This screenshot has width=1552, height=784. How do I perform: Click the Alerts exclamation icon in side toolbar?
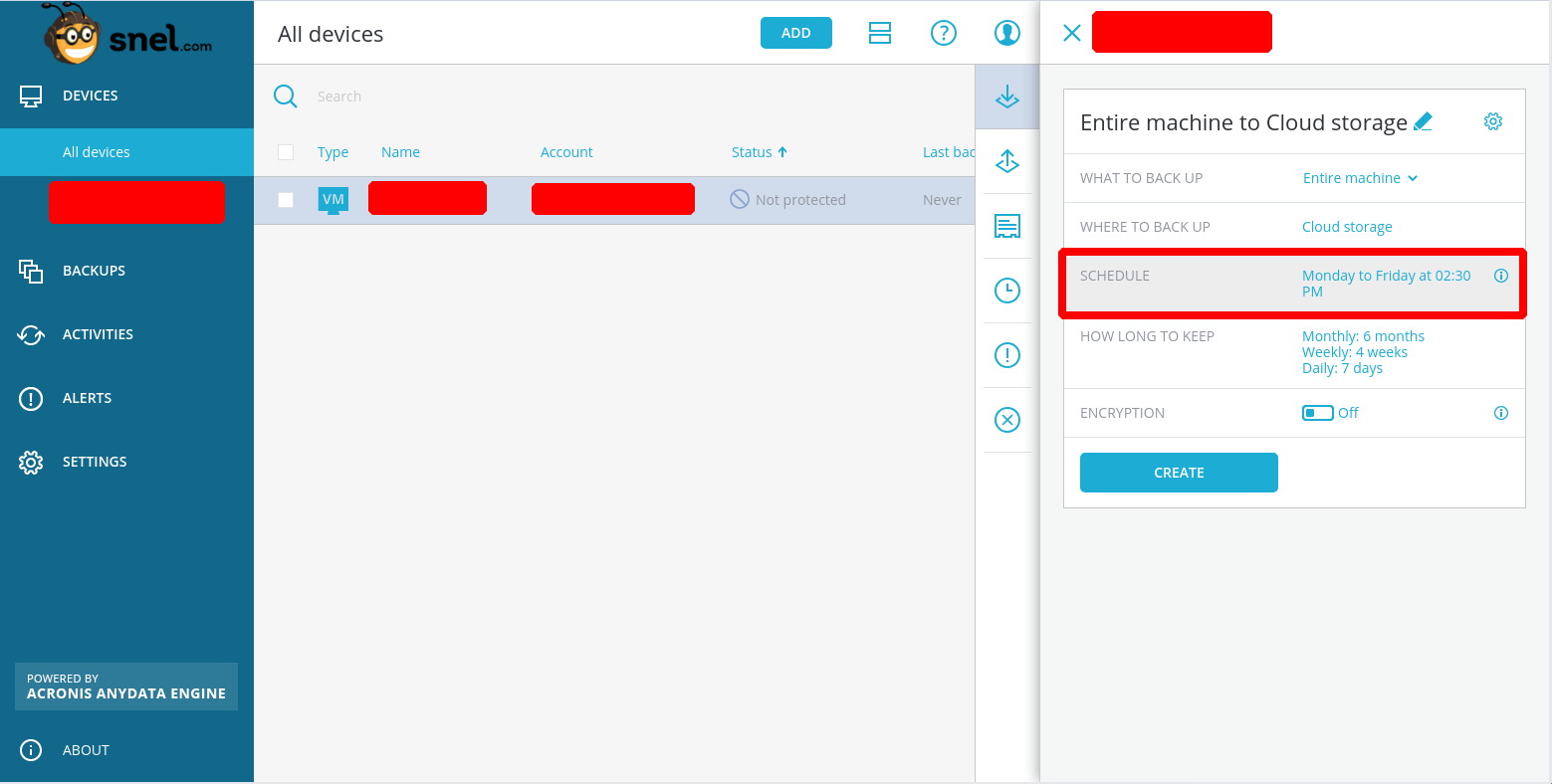[x=1007, y=355]
